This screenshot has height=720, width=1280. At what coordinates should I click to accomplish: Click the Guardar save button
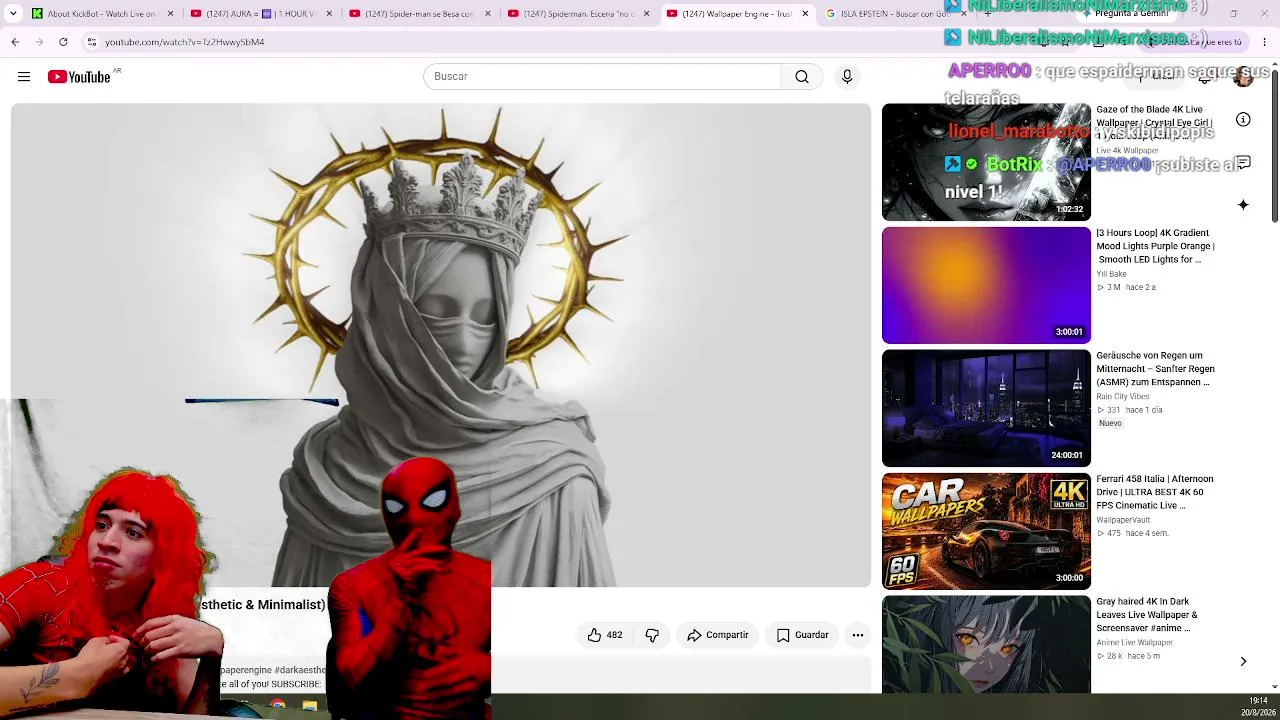point(803,635)
